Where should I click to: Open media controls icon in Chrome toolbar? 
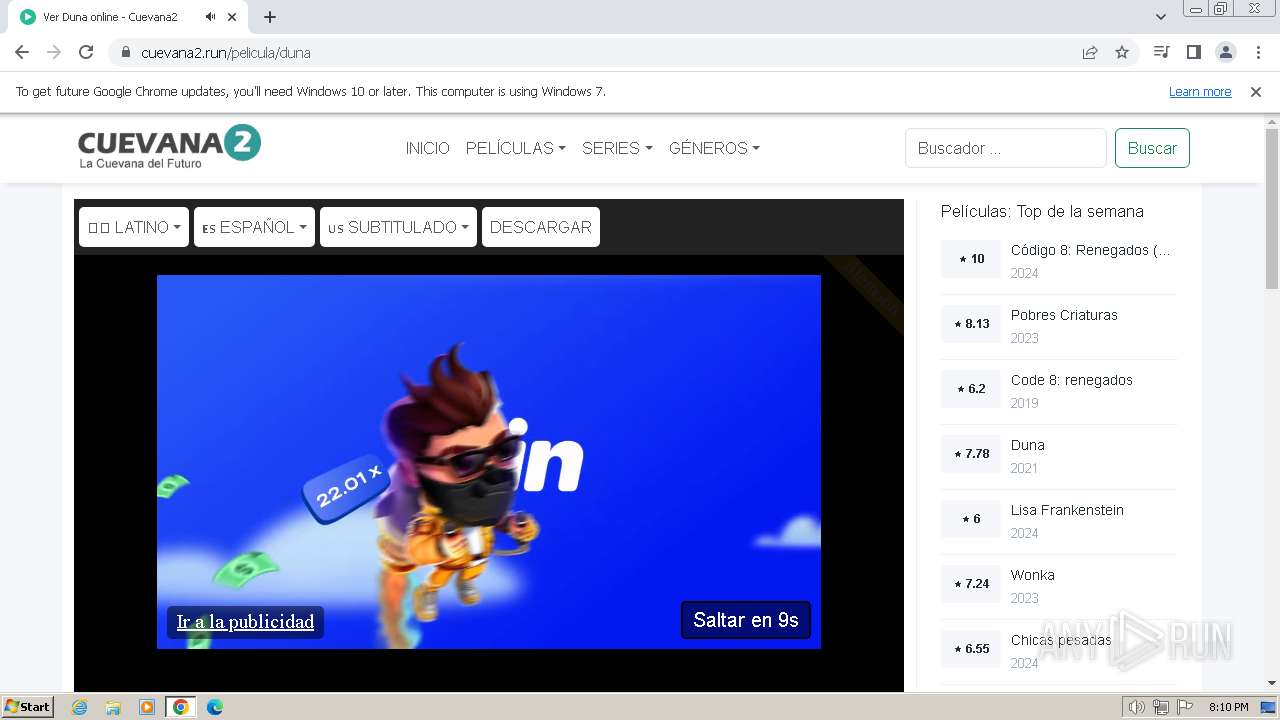(x=1161, y=52)
